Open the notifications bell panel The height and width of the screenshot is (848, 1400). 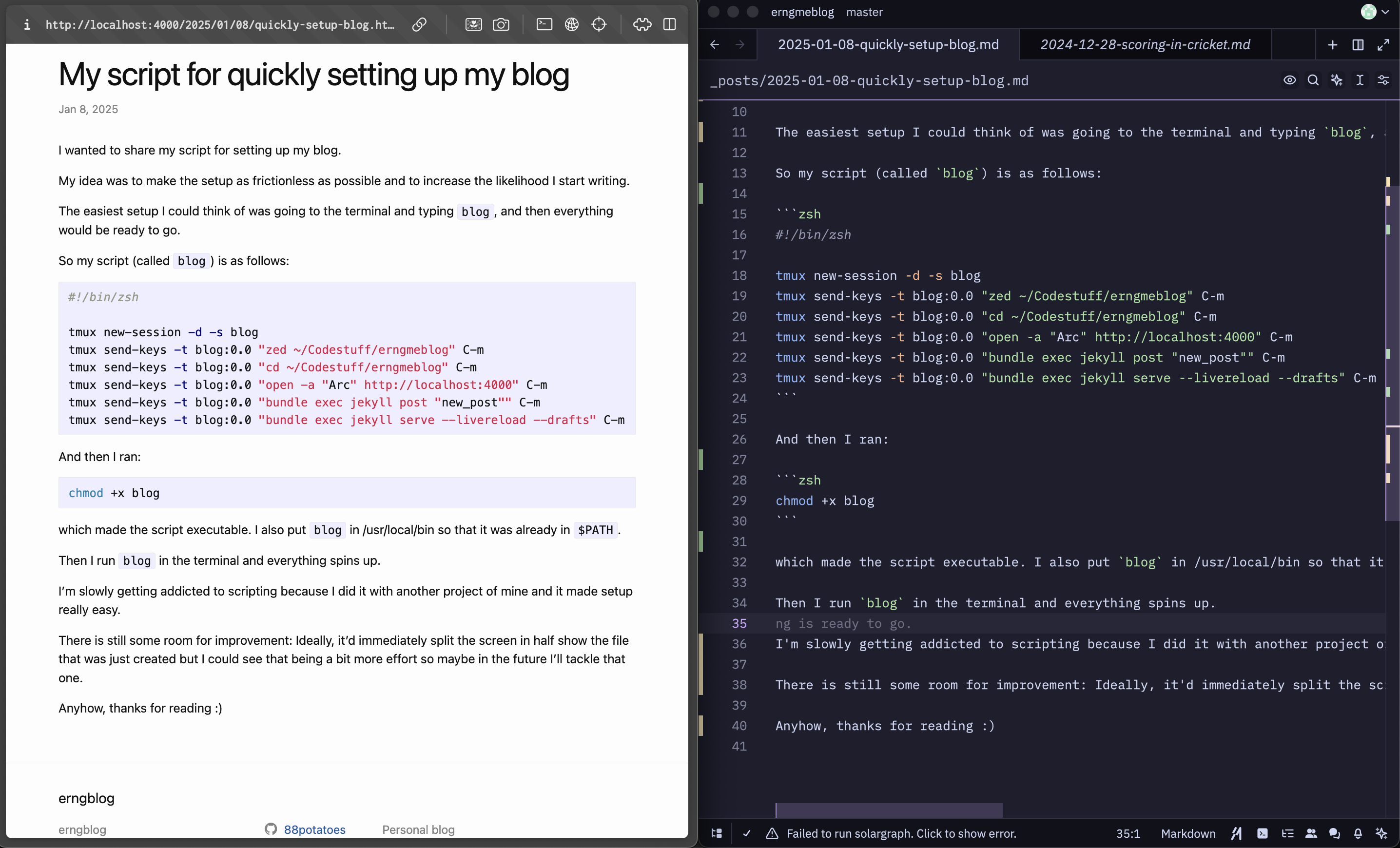[x=1358, y=833]
